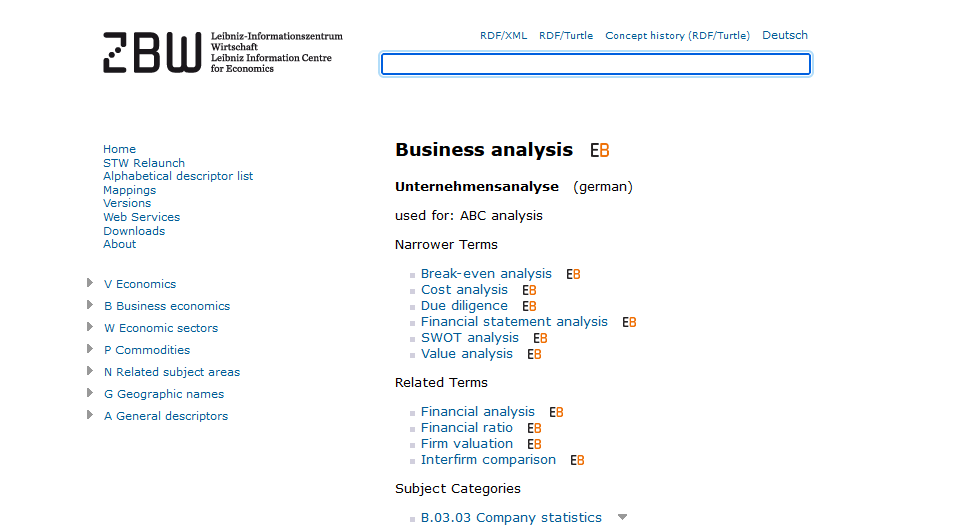Expand the G Geographic names tree node
Screen dimensions: 972x531
(90, 393)
